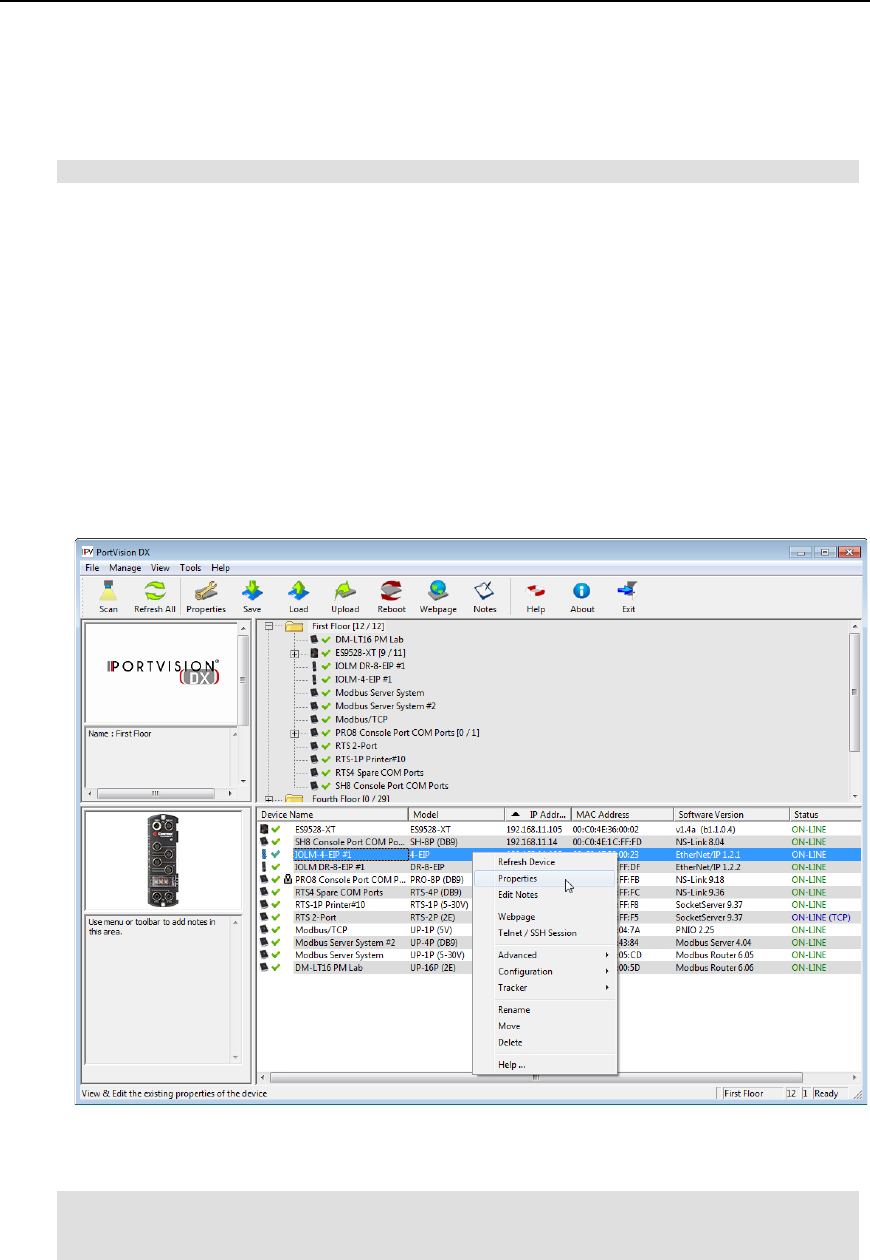Open the Tools menu
The width and height of the screenshot is (870, 1260).
click(x=191, y=568)
